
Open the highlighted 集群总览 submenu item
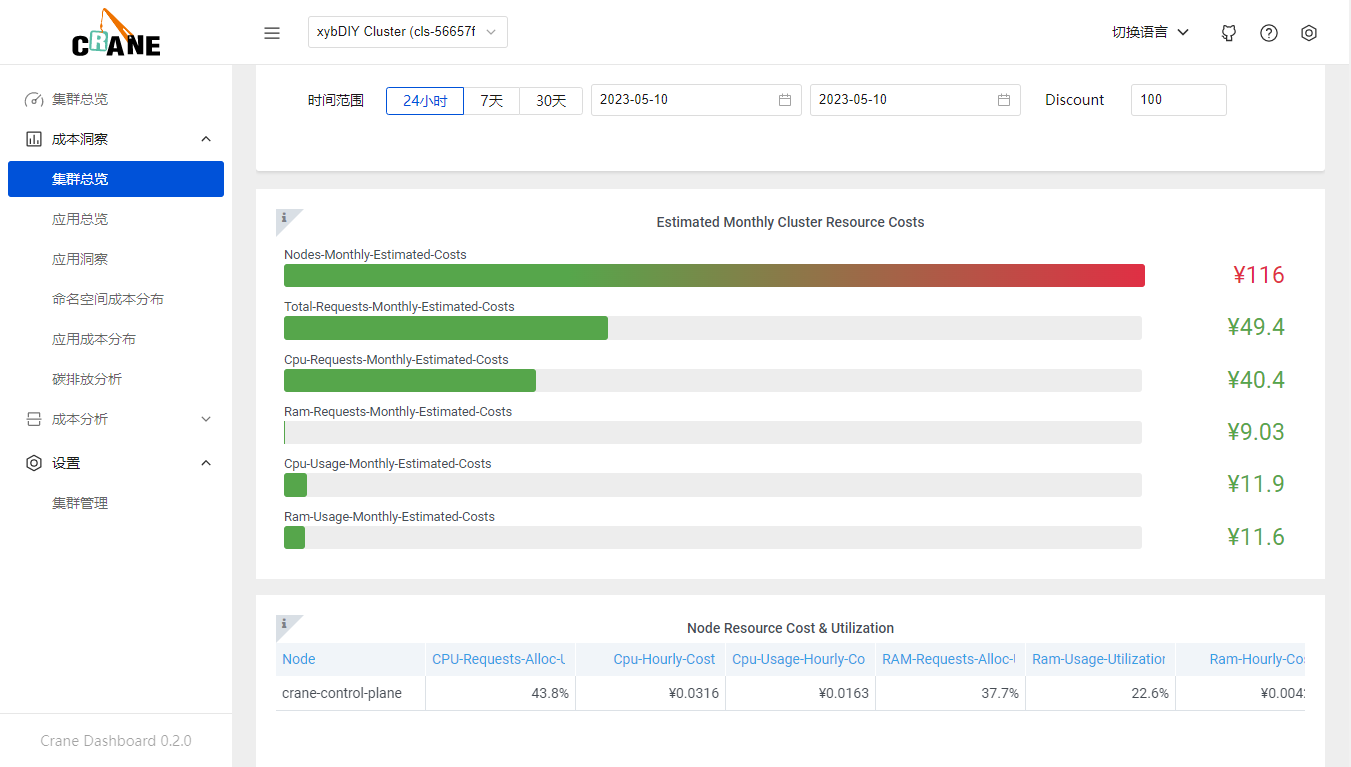(116, 179)
